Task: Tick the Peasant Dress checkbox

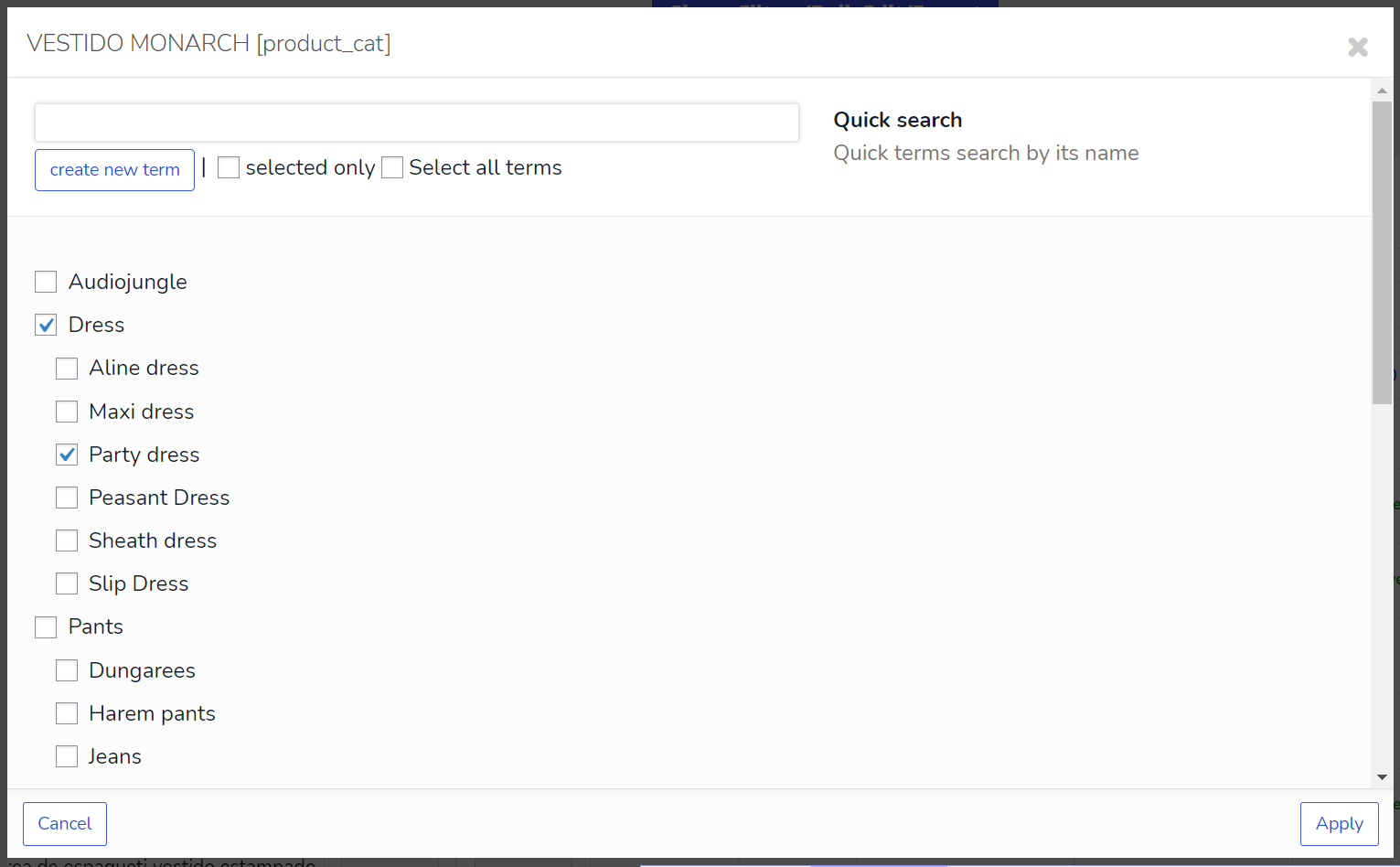Action: (x=67, y=498)
